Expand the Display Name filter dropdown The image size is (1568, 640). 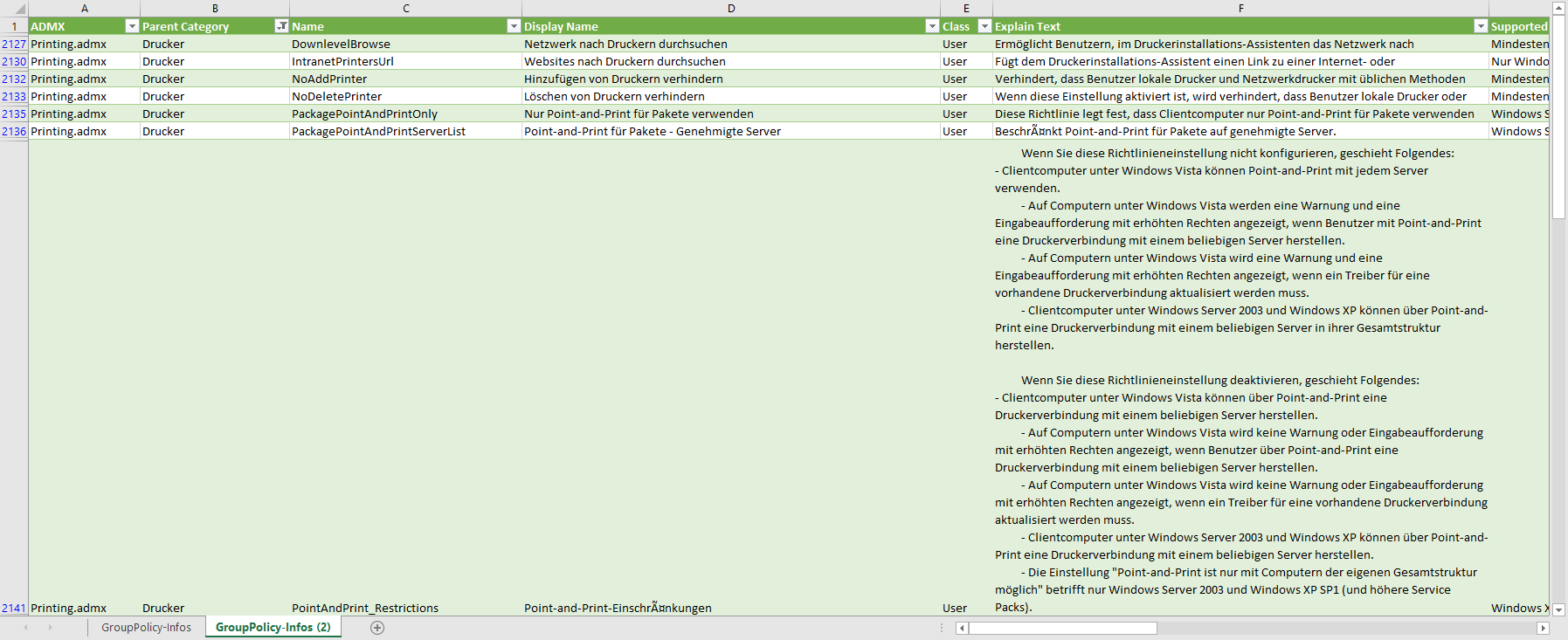[x=932, y=26]
